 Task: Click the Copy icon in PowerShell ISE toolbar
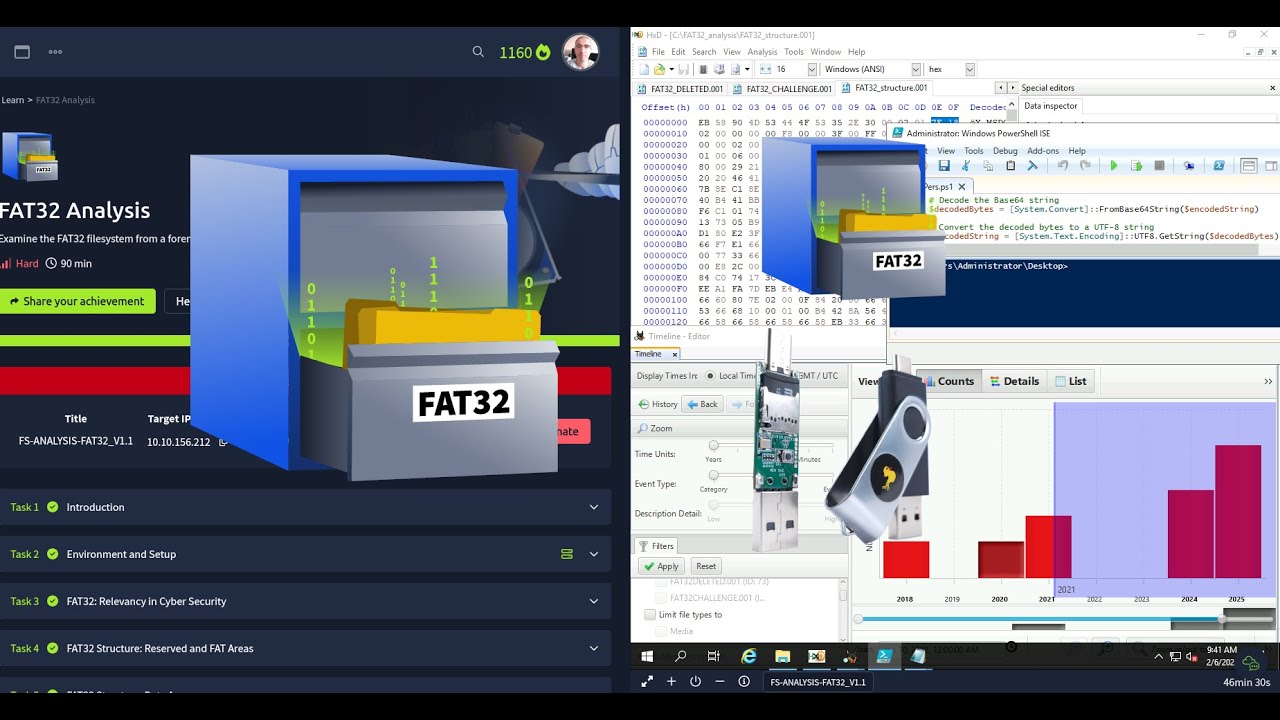point(988,166)
